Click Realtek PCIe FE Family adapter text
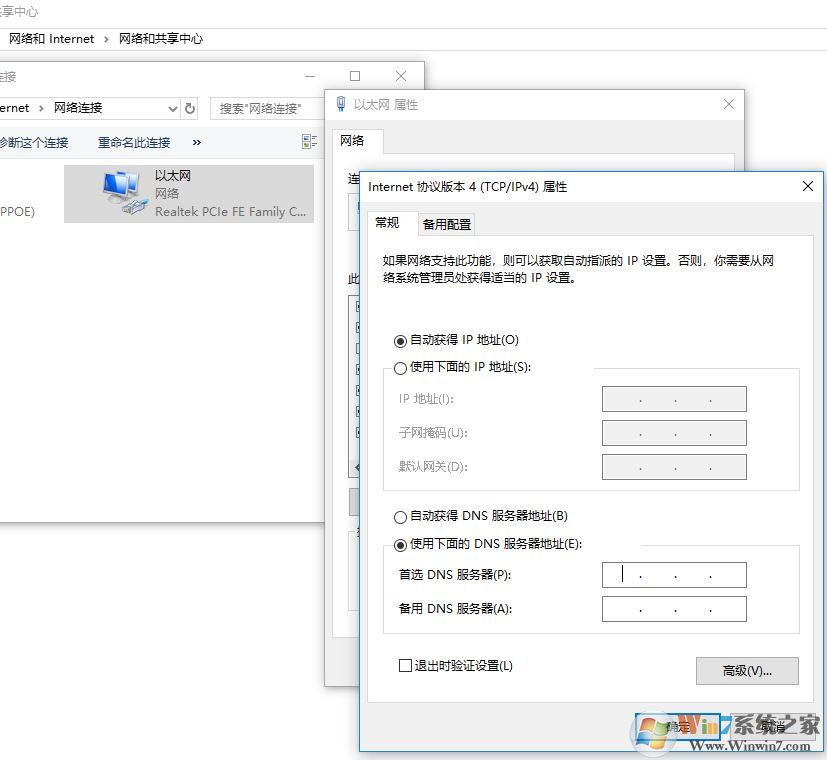Viewport: 827px width, 760px height. point(230,212)
